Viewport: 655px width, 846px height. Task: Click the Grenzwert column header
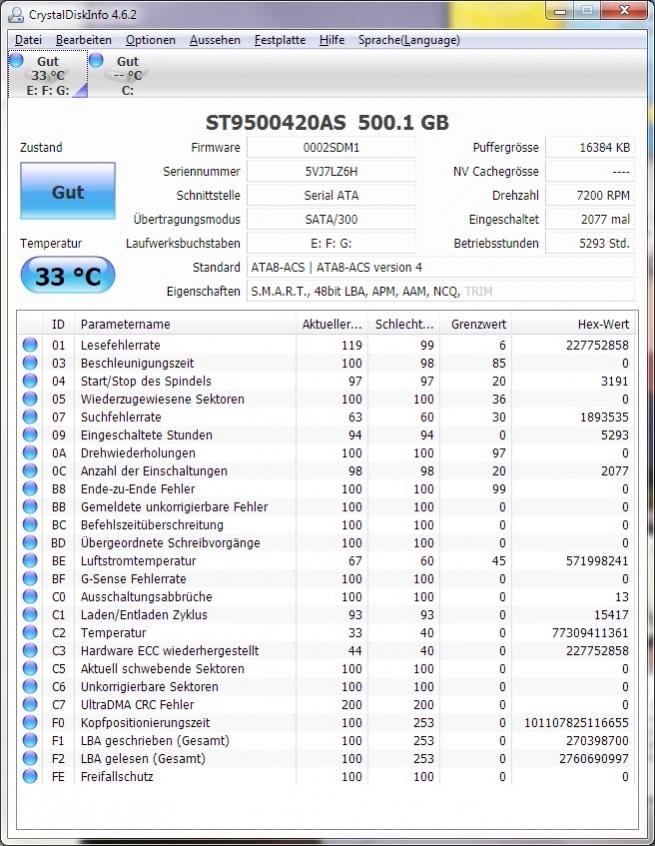coord(476,324)
